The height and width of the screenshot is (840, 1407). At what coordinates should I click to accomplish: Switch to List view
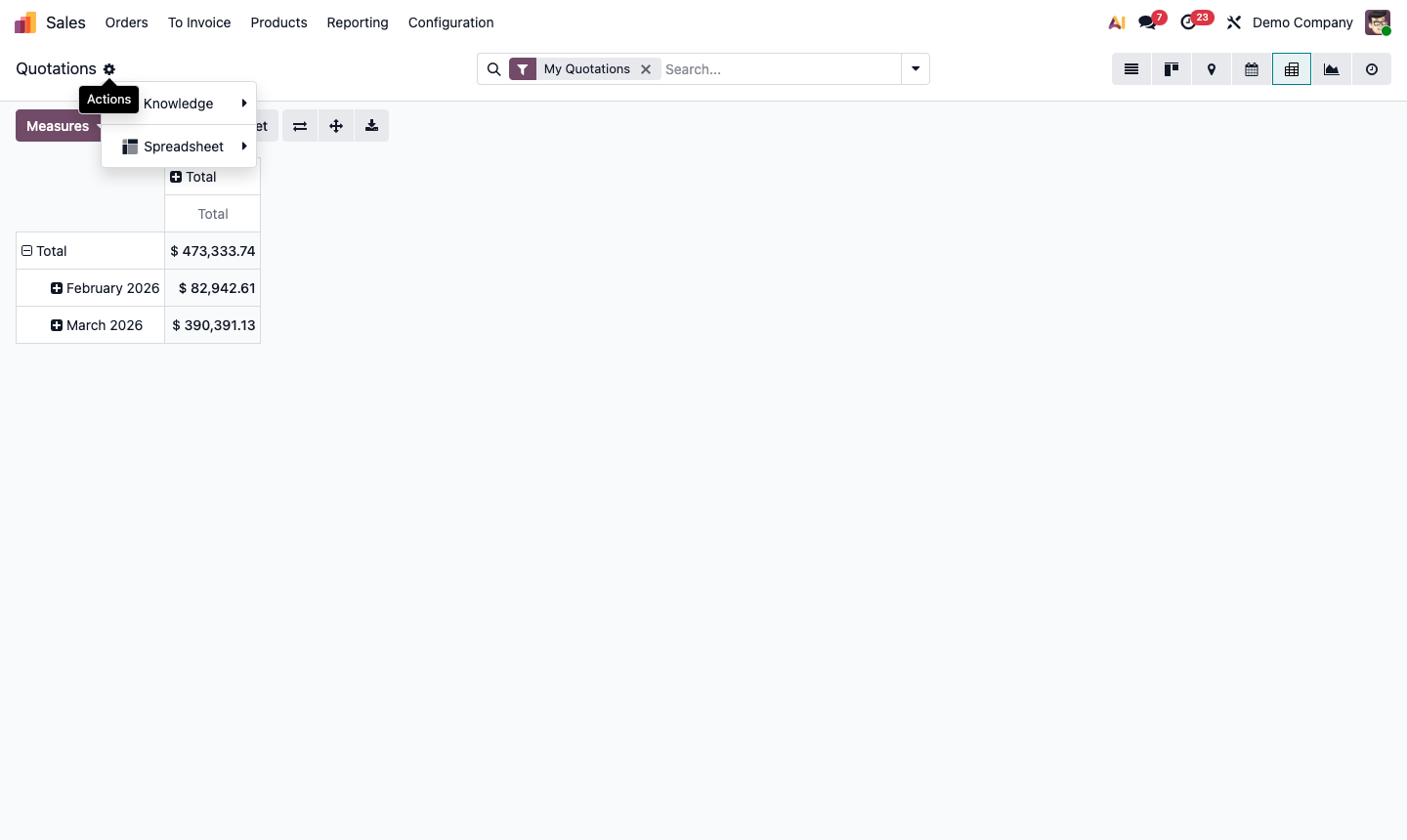[x=1131, y=69]
